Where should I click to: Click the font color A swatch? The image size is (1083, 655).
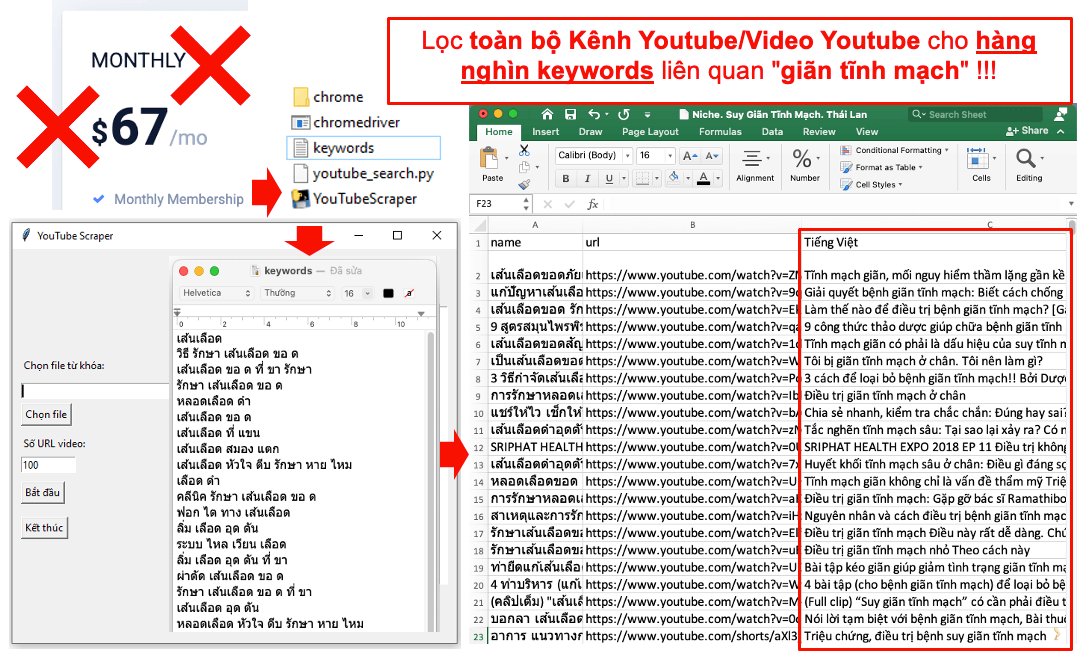coord(703,179)
